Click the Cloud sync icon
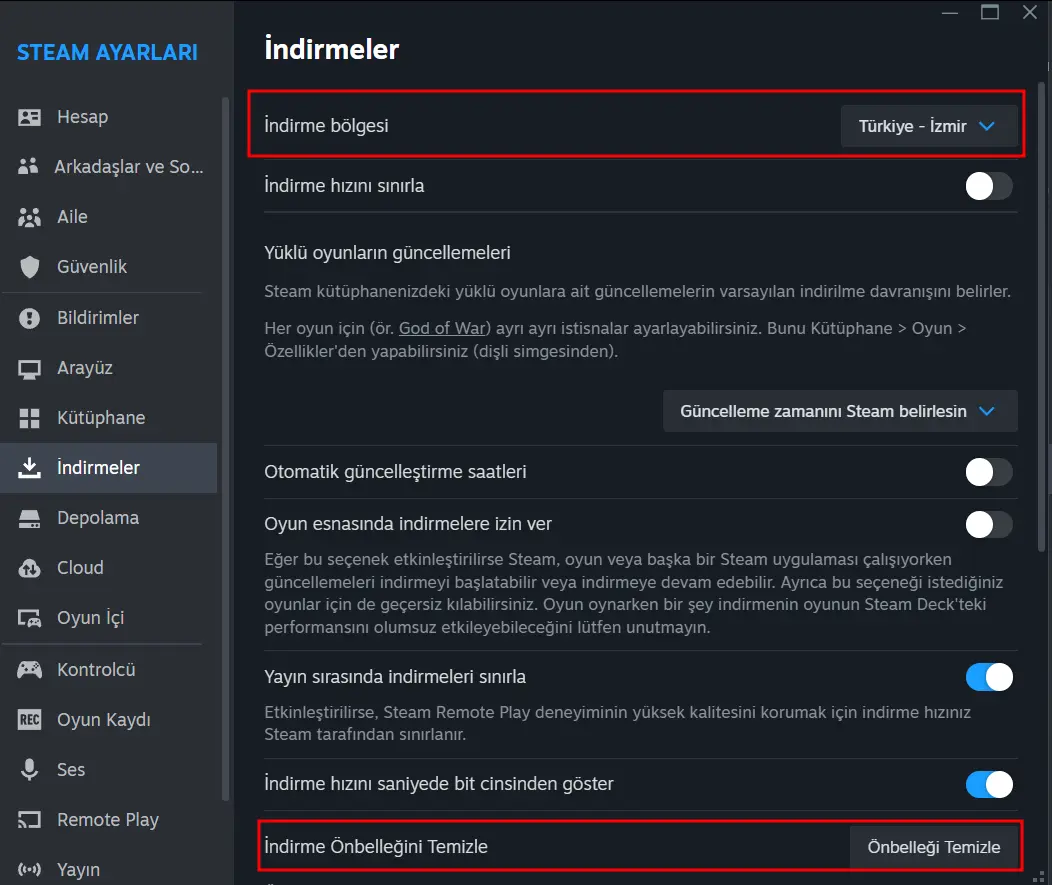This screenshot has width=1052, height=885. 29,568
